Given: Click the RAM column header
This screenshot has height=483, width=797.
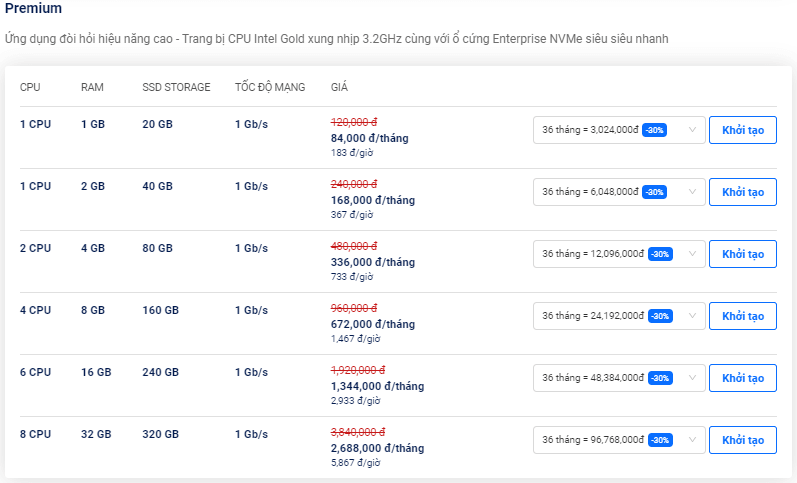Looking at the screenshot, I should tap(92, 87).
